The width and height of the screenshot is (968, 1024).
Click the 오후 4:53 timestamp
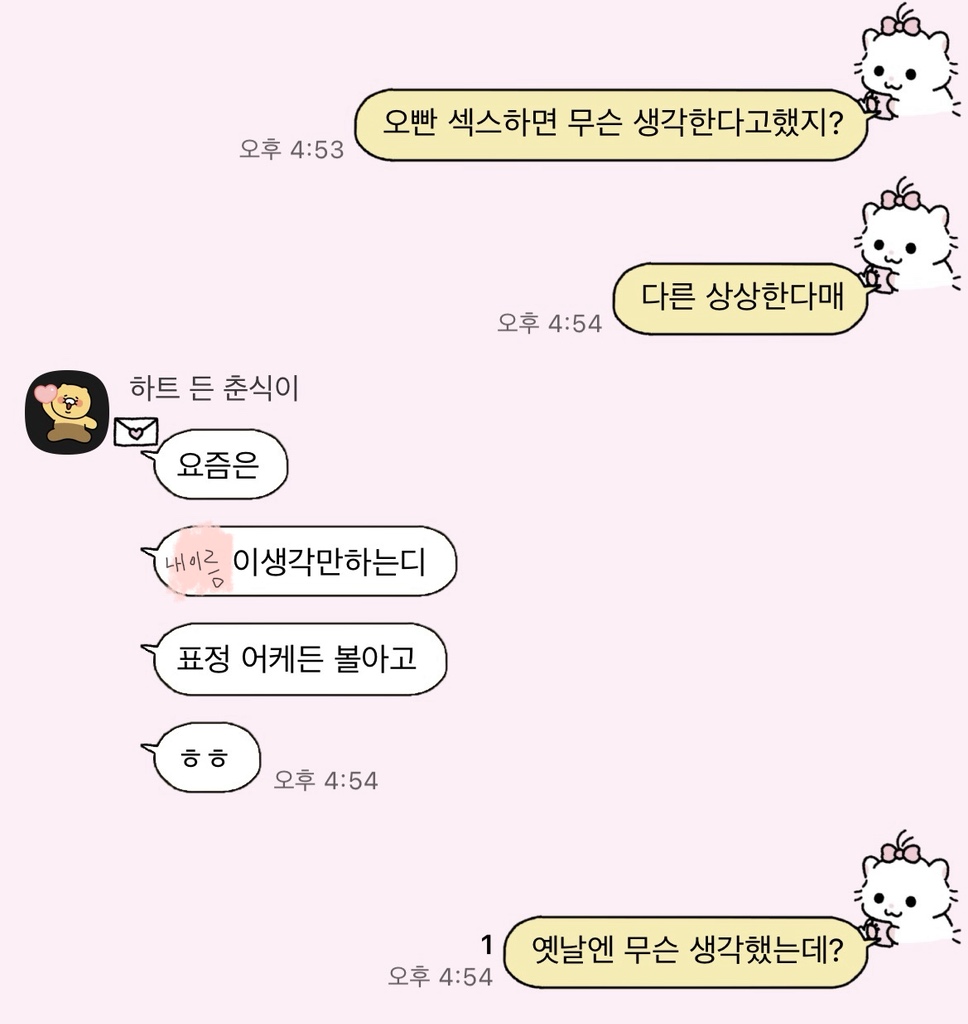291,150
